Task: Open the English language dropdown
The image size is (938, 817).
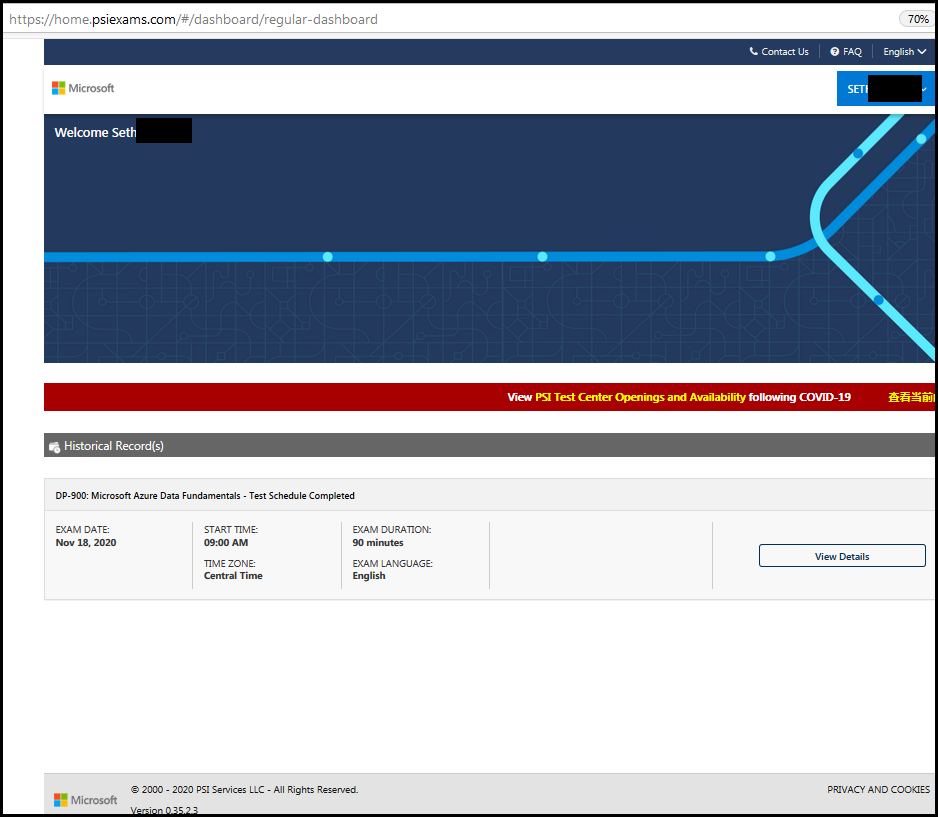Action: tap(904, 52)
